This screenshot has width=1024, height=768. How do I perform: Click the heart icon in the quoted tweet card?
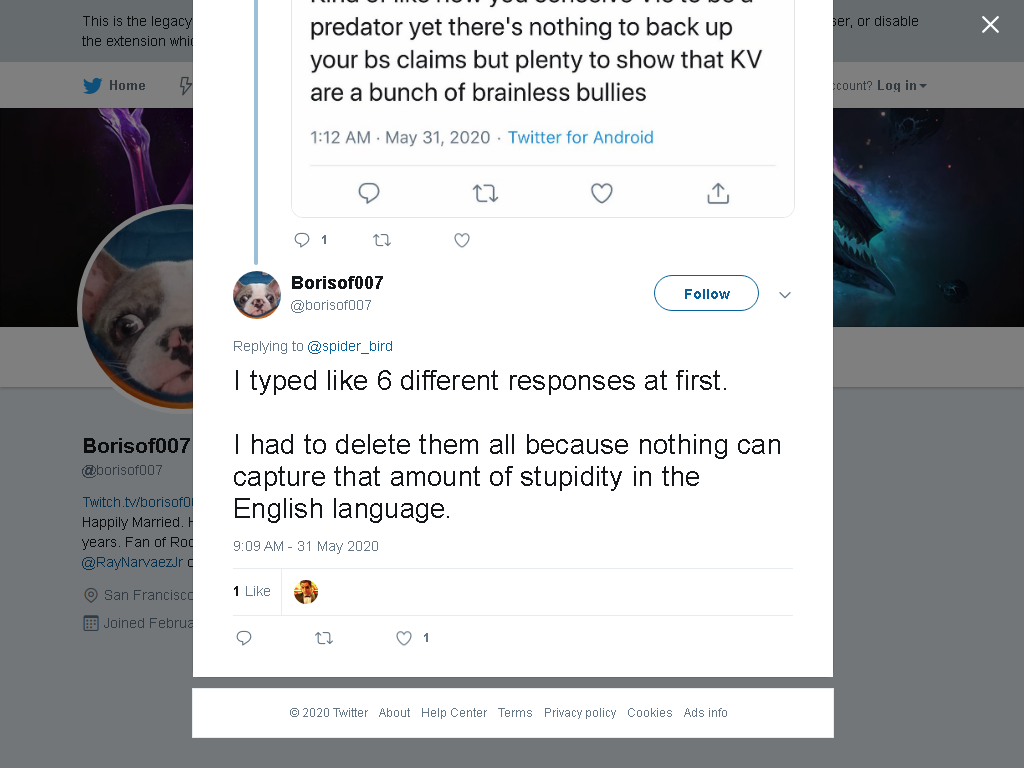click(601, 193)
